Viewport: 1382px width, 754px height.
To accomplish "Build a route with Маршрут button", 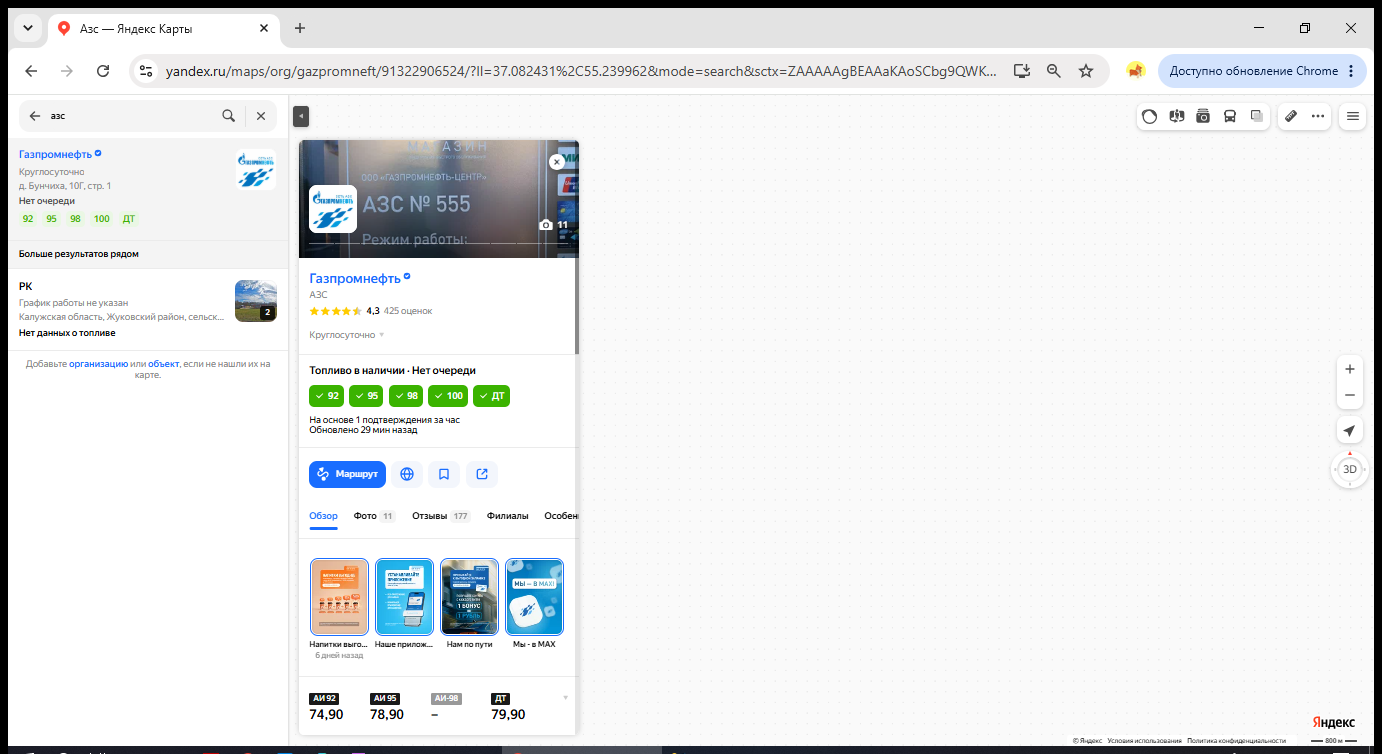I will point(348,474).
